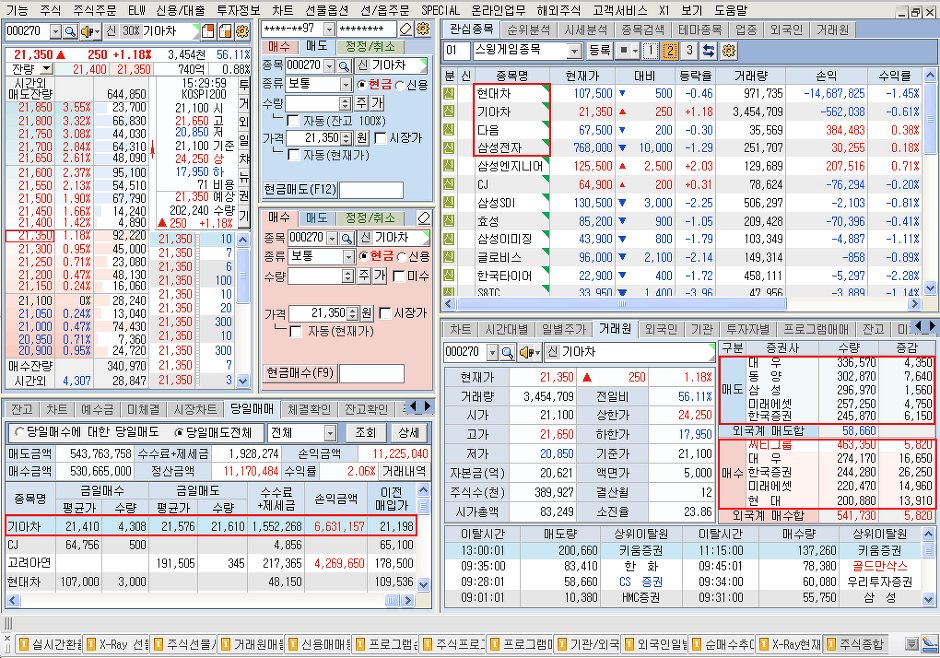Viewport: 940px width, 658px height.
Task: Check 미수 checkbox in buy panel
Action: click(398, 276)
